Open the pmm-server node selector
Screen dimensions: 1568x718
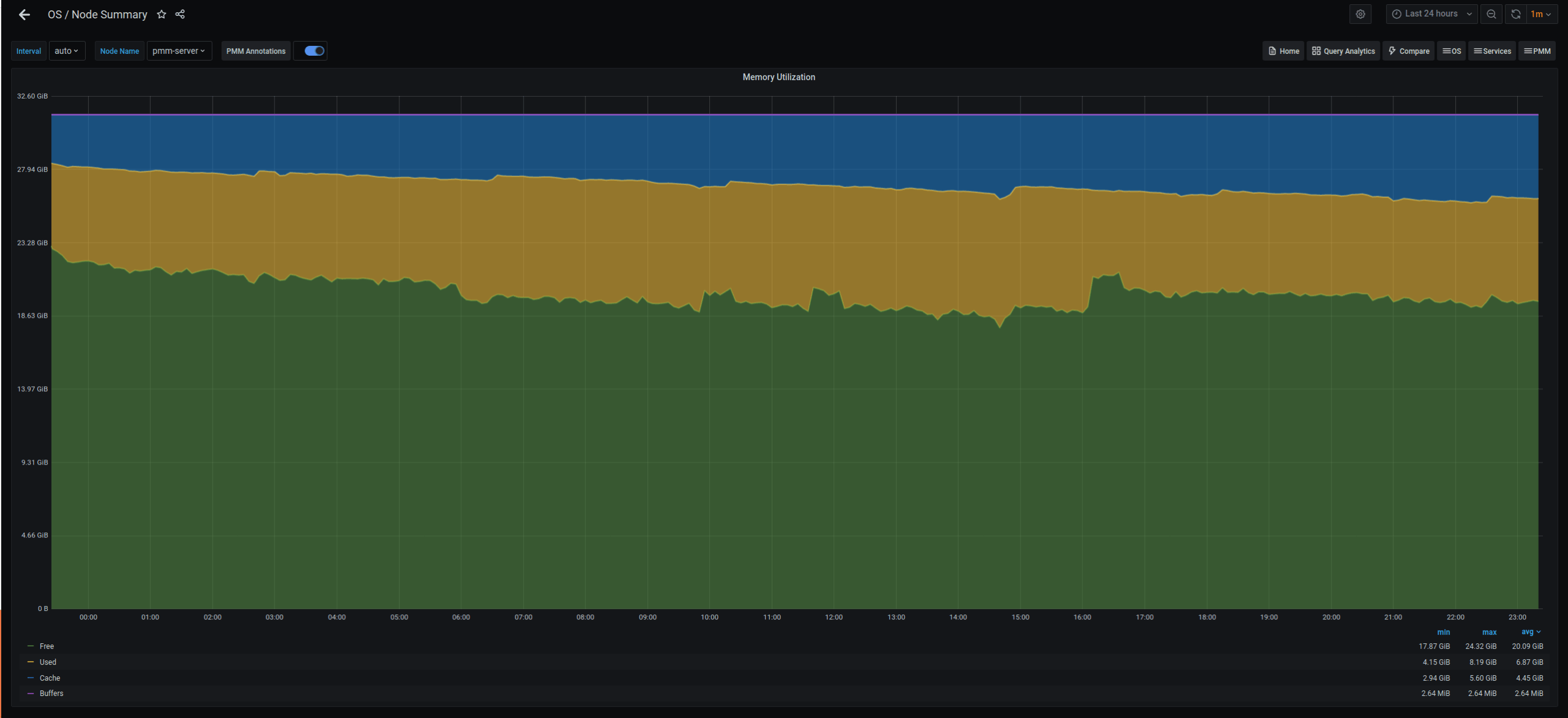click(x=179, y=51)
